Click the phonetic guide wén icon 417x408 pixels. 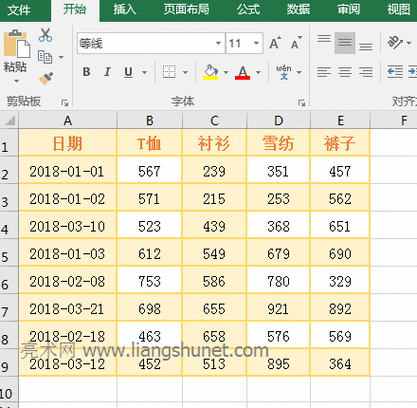click(284, 72)
